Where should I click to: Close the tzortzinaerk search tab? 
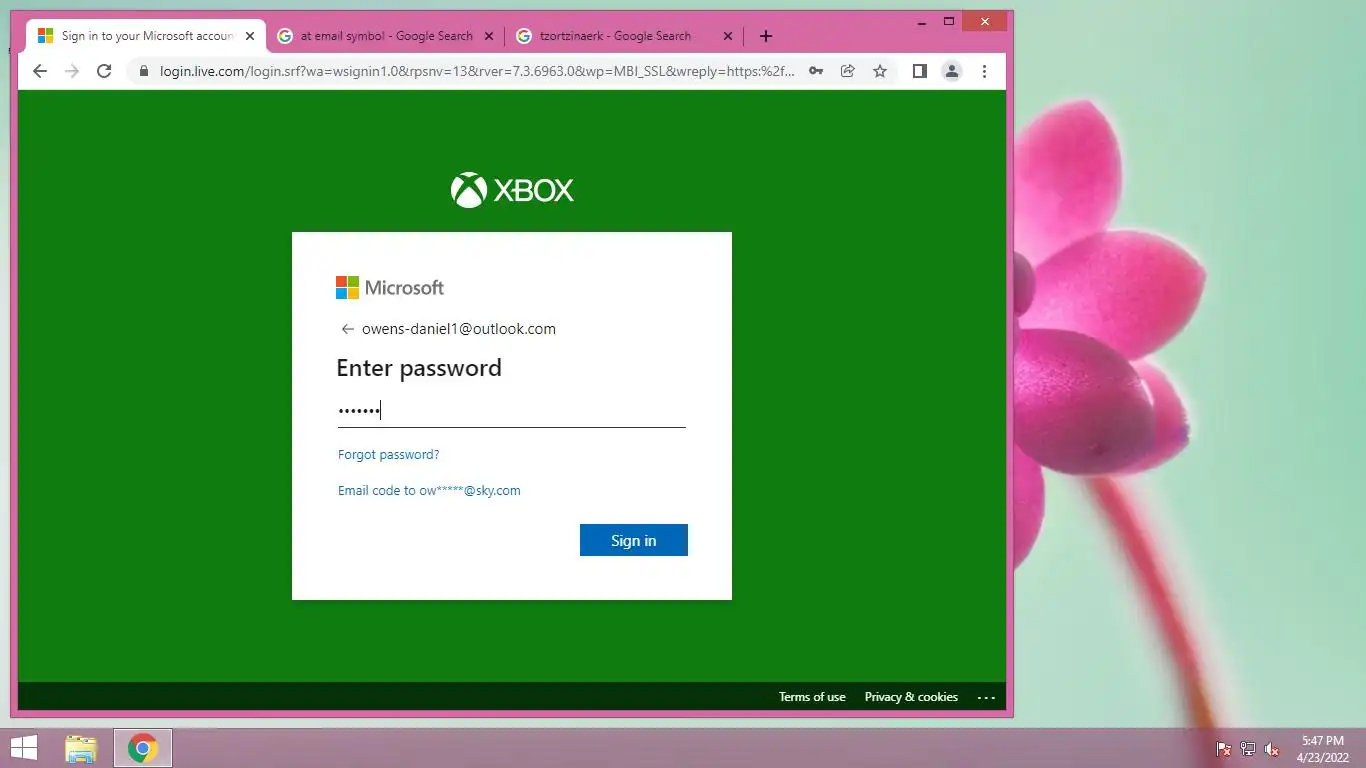click(728, 36)
